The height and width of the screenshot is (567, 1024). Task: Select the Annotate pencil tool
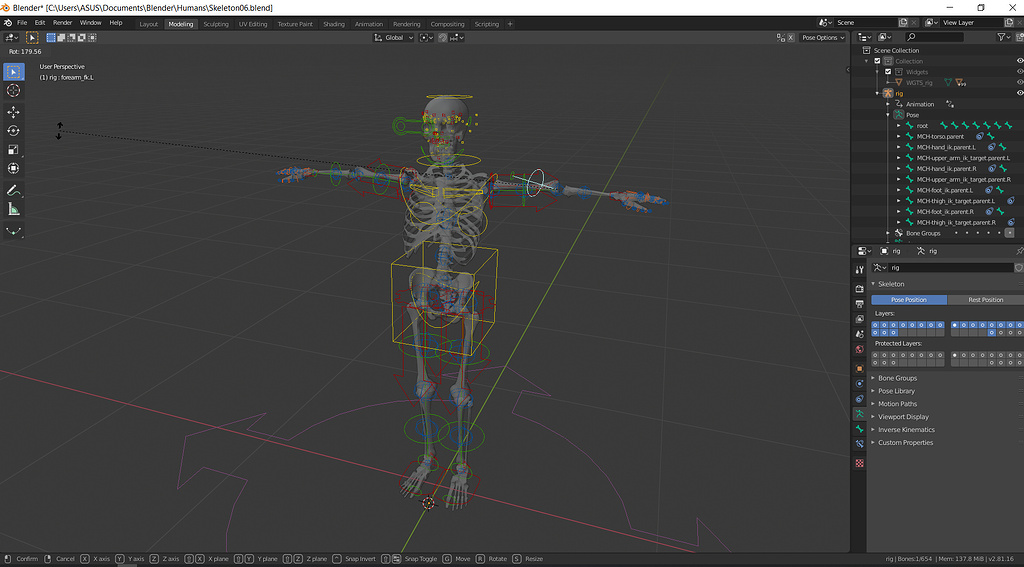click(14, 191)
